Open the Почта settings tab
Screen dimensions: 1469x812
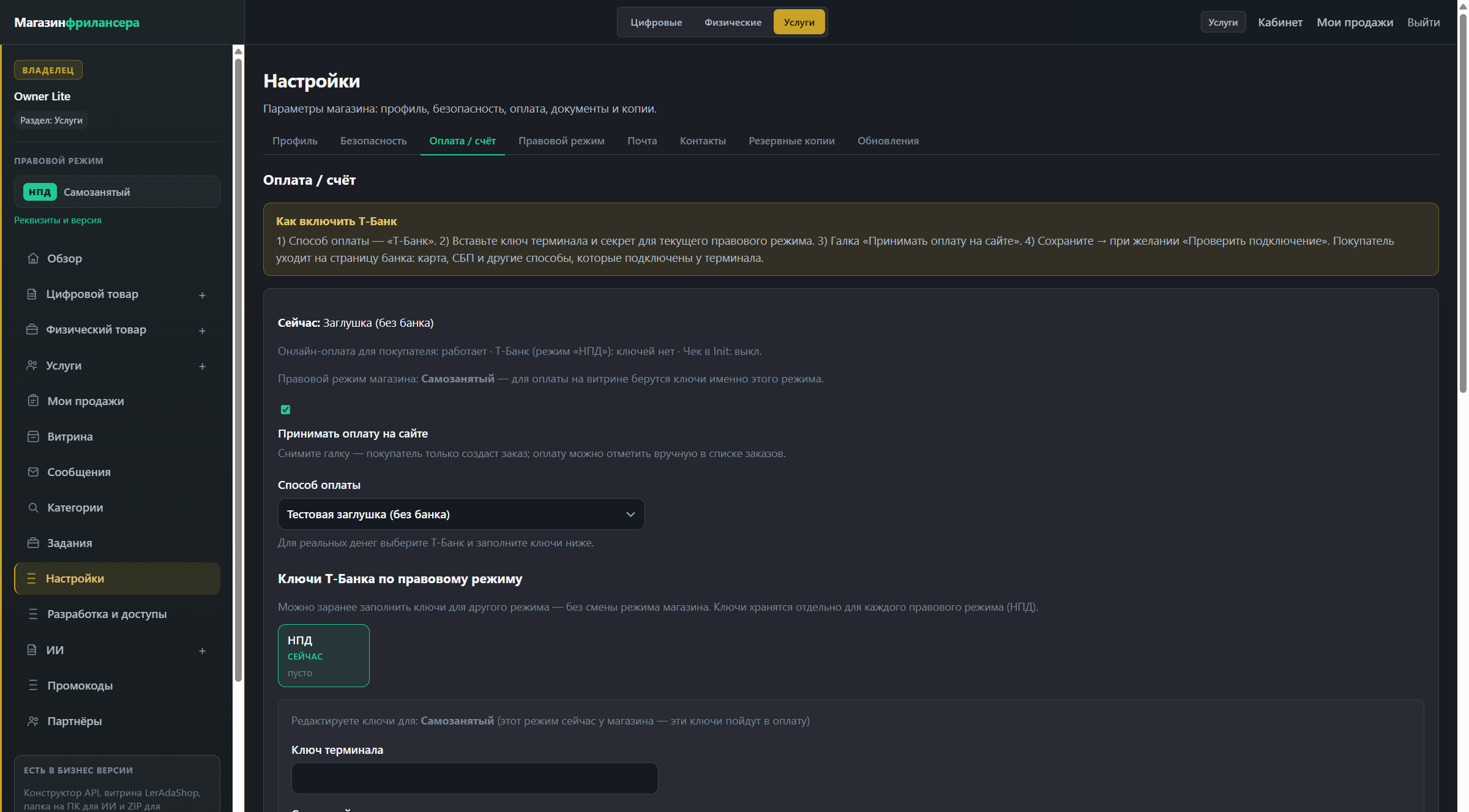coord(642,141)
